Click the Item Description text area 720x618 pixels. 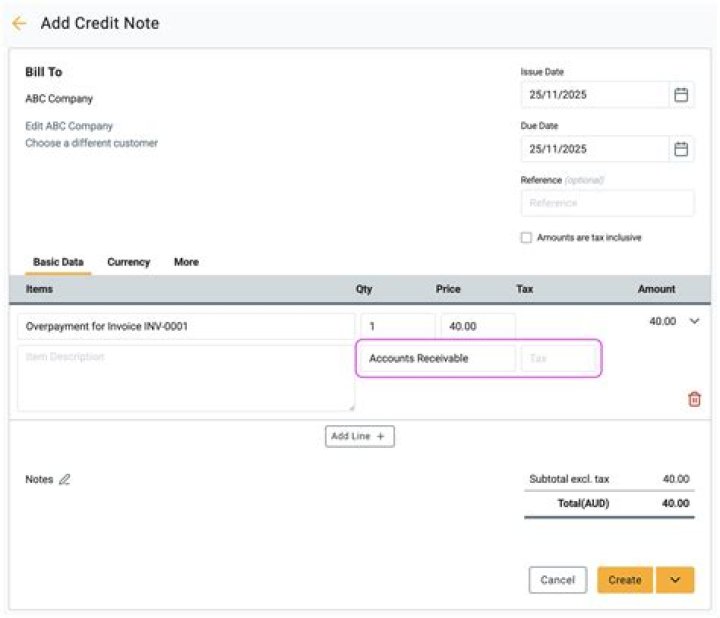(185, 378)
